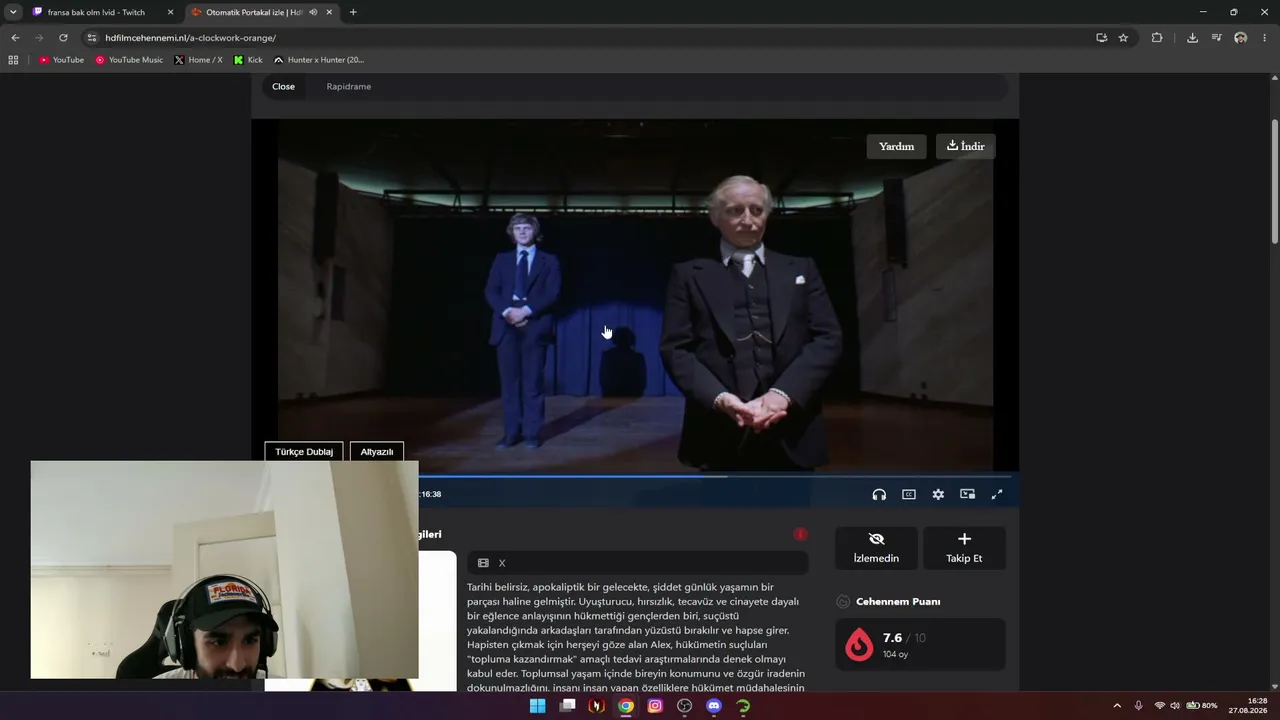Open the Extensions puzzle icon
The width and height of the screenshot is (1280, 720).
(x=1157, y=38)
